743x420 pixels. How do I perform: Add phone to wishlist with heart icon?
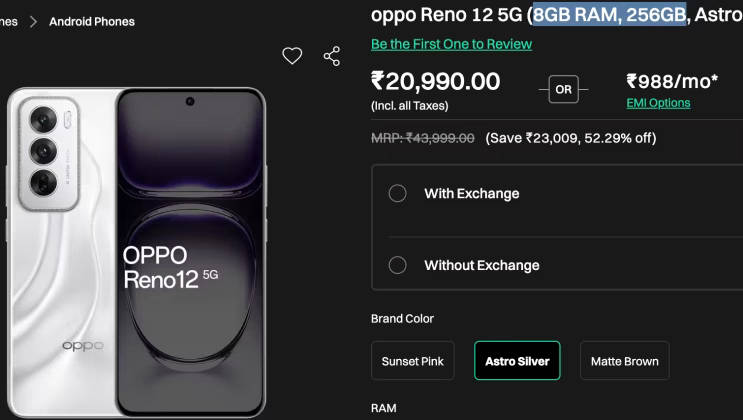point(292,56)
